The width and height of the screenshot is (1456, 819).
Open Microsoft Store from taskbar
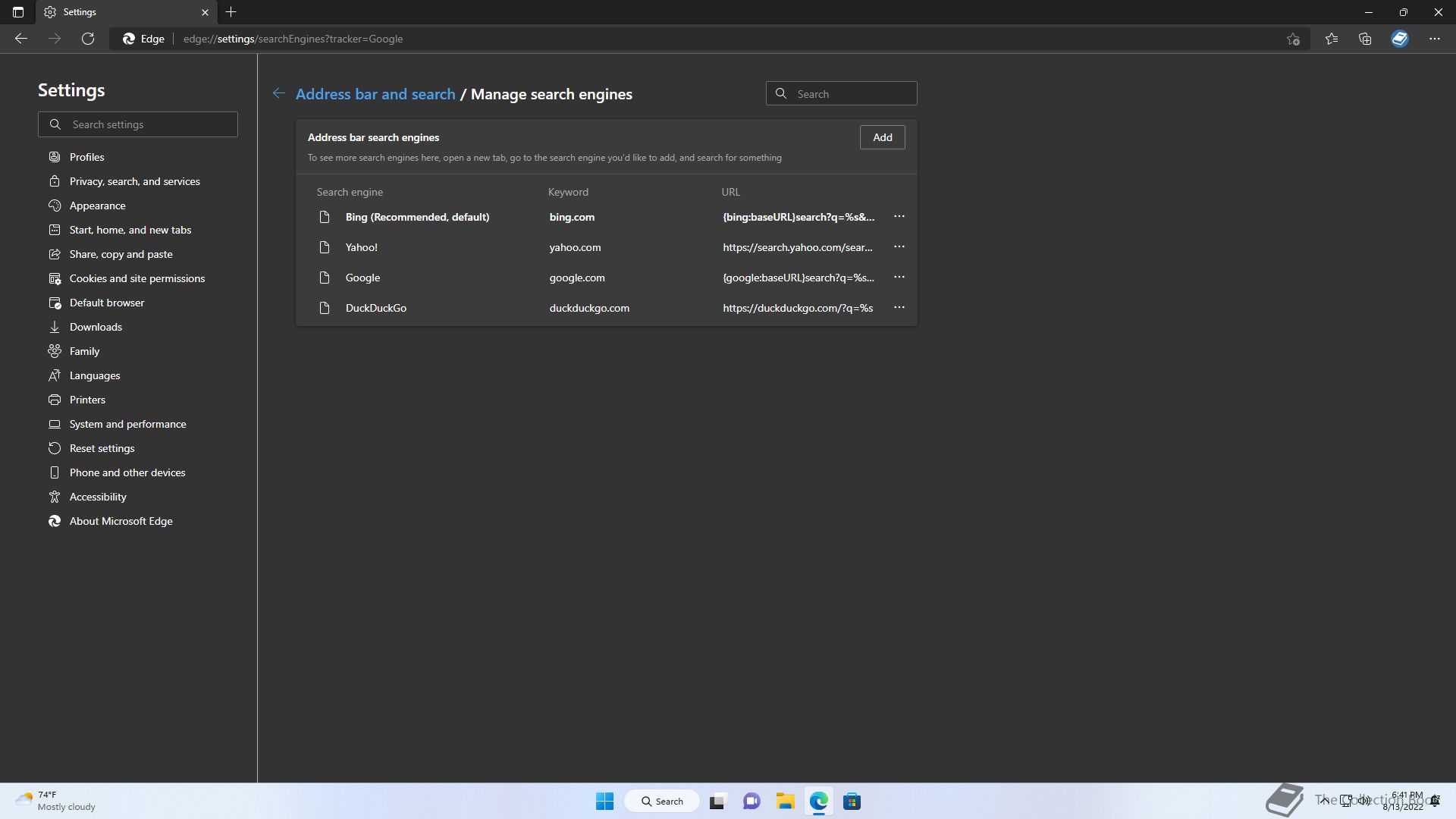coord(852,801)
